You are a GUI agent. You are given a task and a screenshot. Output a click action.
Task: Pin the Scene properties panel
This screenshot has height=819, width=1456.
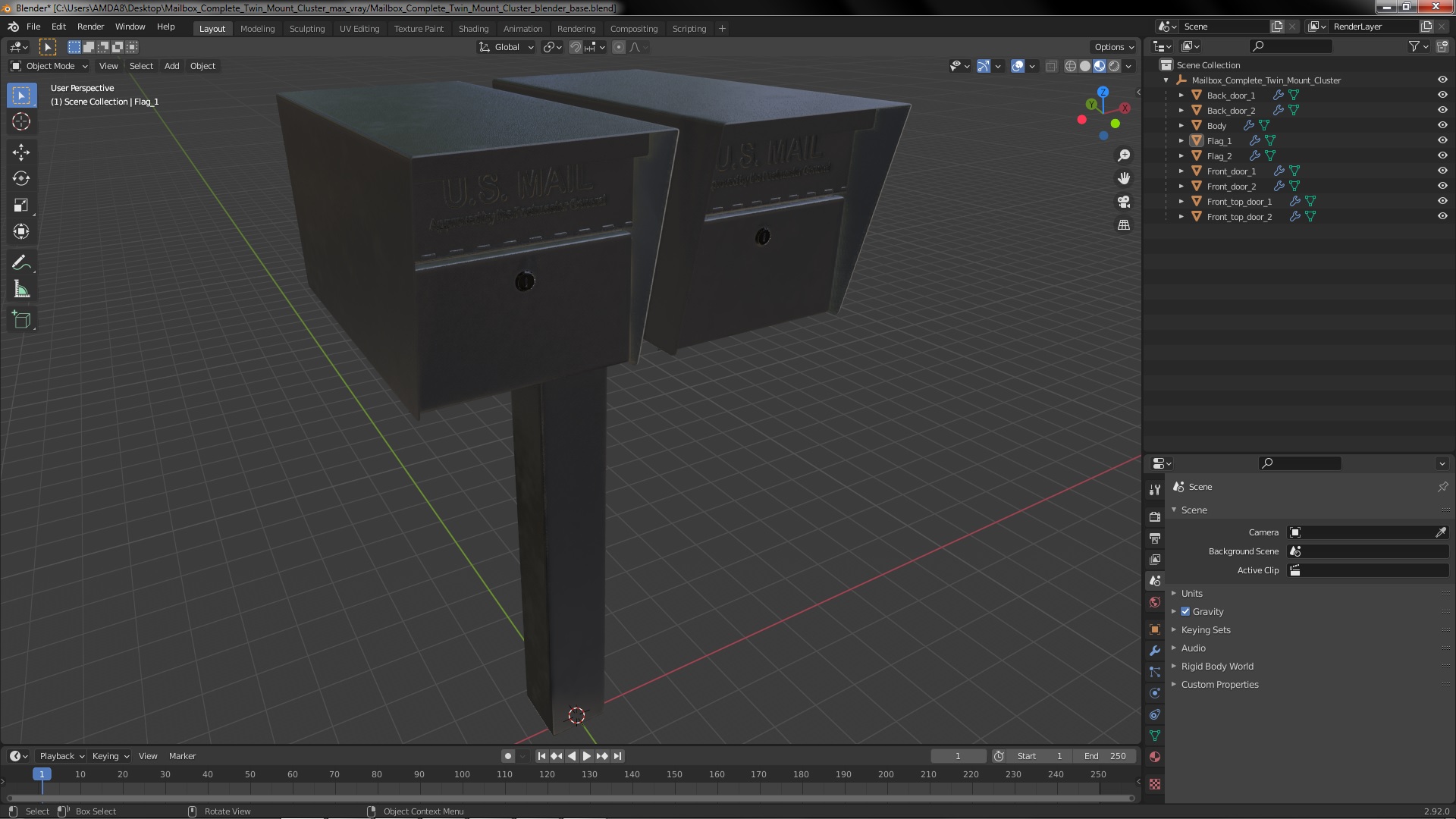tap(1442, 487)
